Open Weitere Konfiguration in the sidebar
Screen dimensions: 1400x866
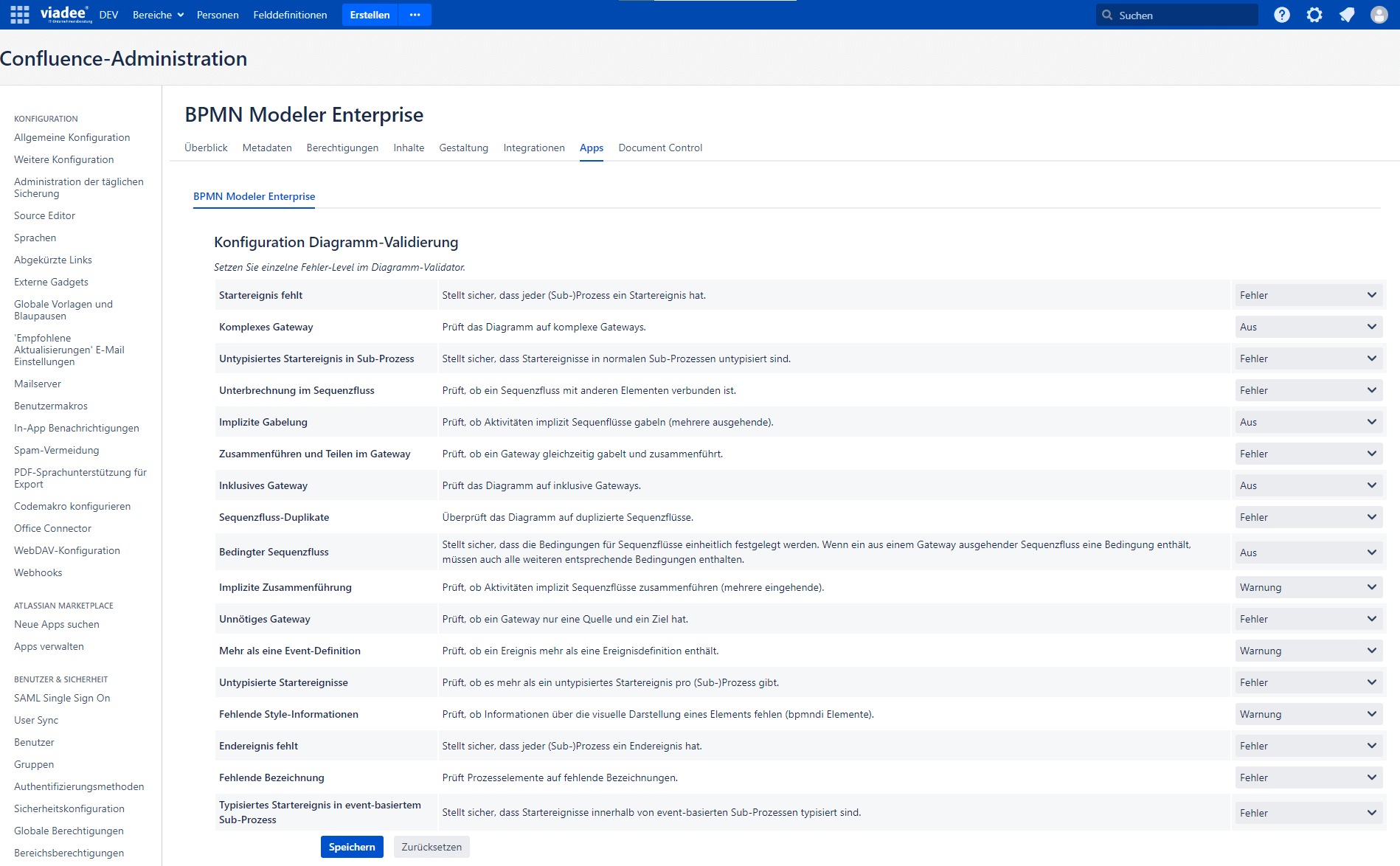(x=63, y=159)
